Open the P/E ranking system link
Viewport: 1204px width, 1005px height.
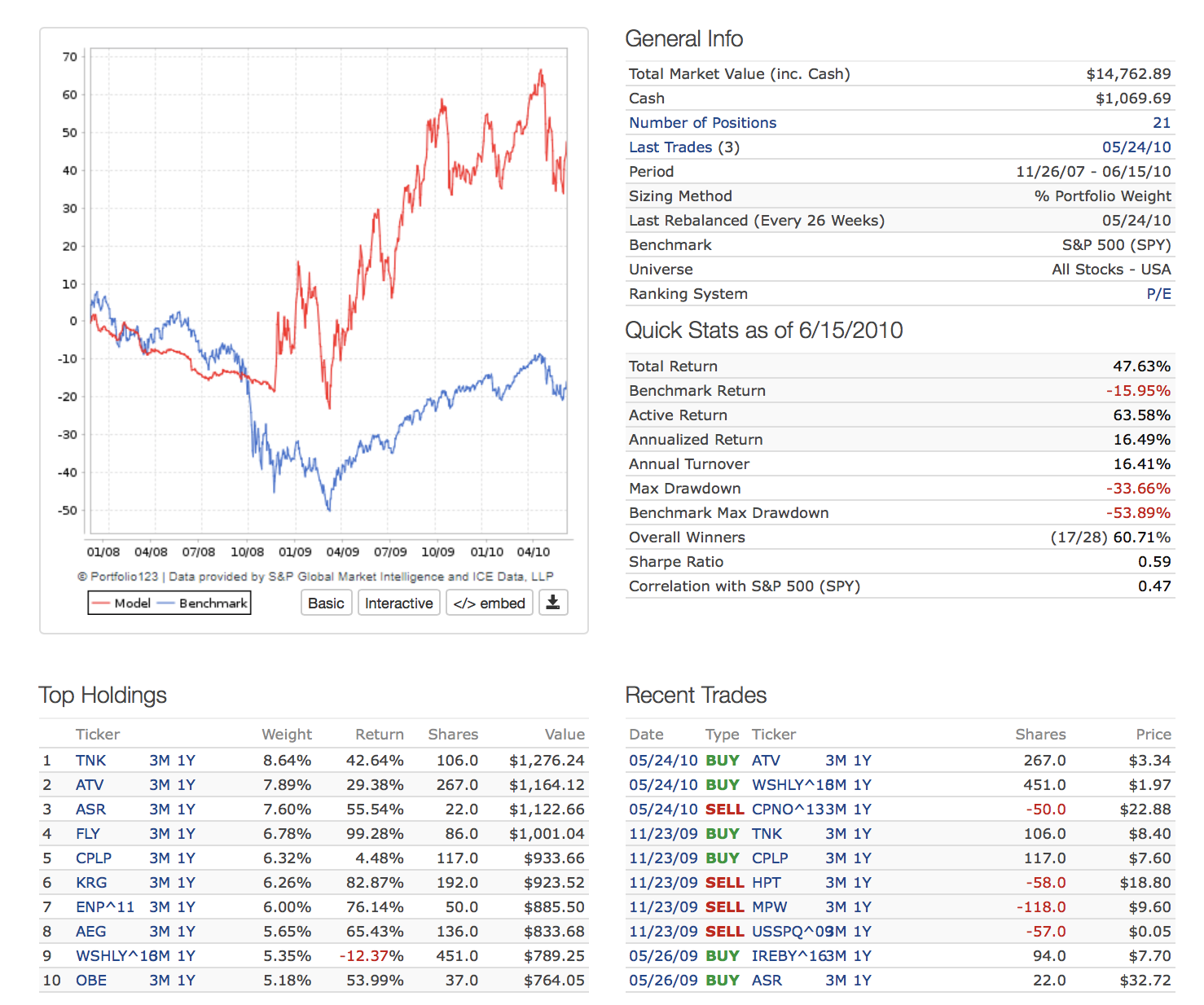[x=1158, y=294]
